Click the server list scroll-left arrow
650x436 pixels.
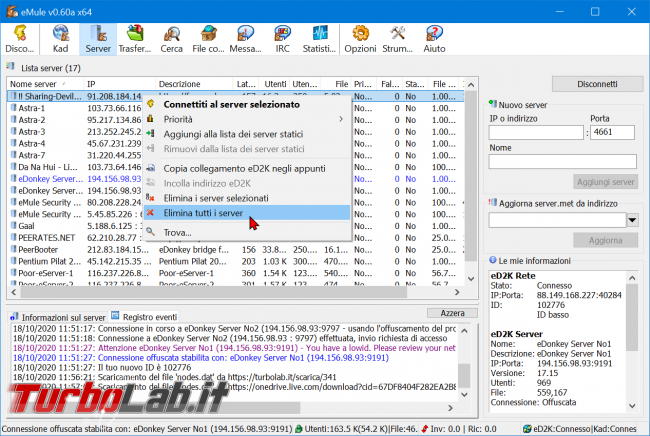click(x=13, y=292)
